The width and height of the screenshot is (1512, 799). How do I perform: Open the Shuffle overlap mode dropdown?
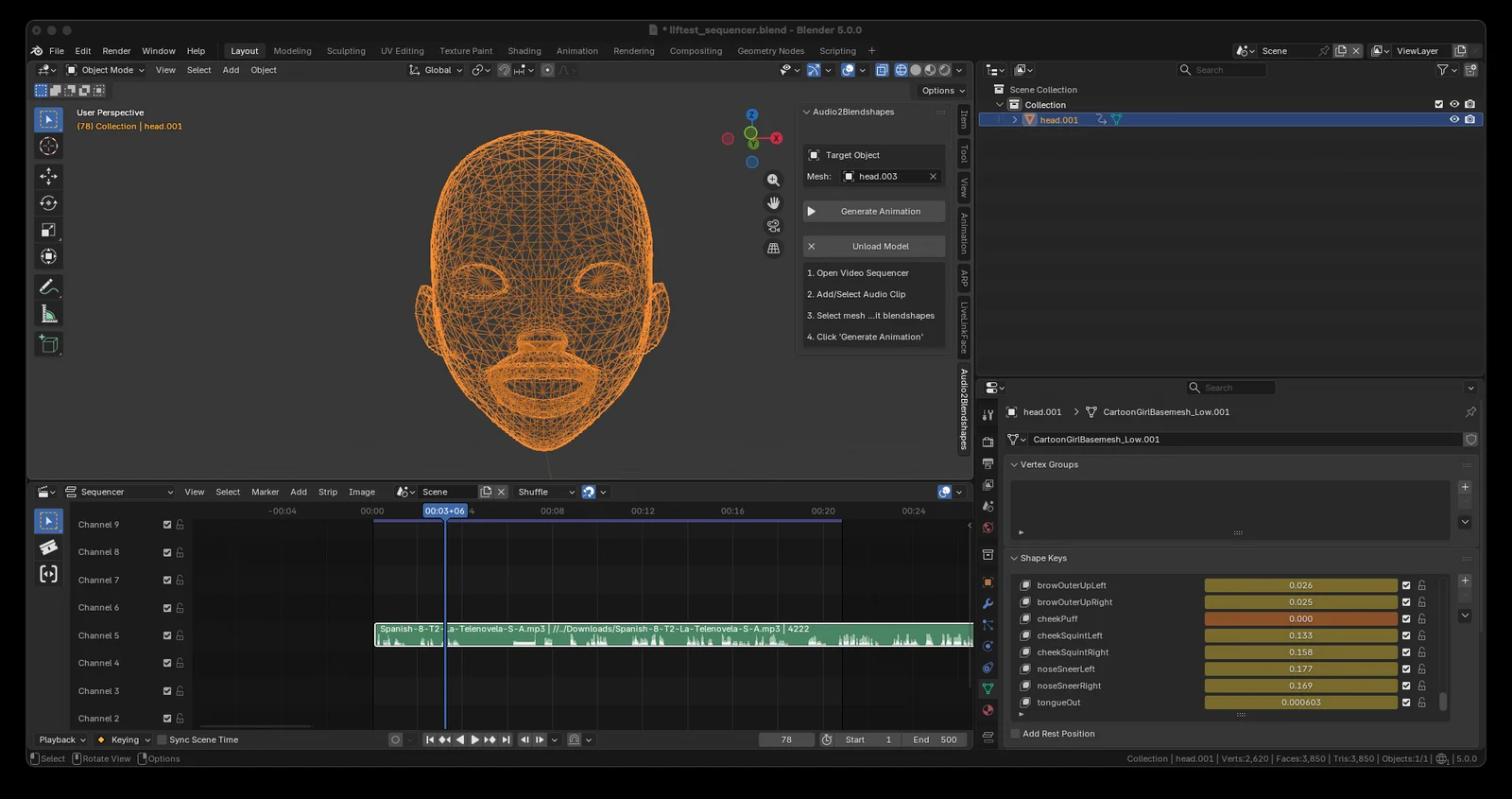pyautogui.click(x=545, y=492)
